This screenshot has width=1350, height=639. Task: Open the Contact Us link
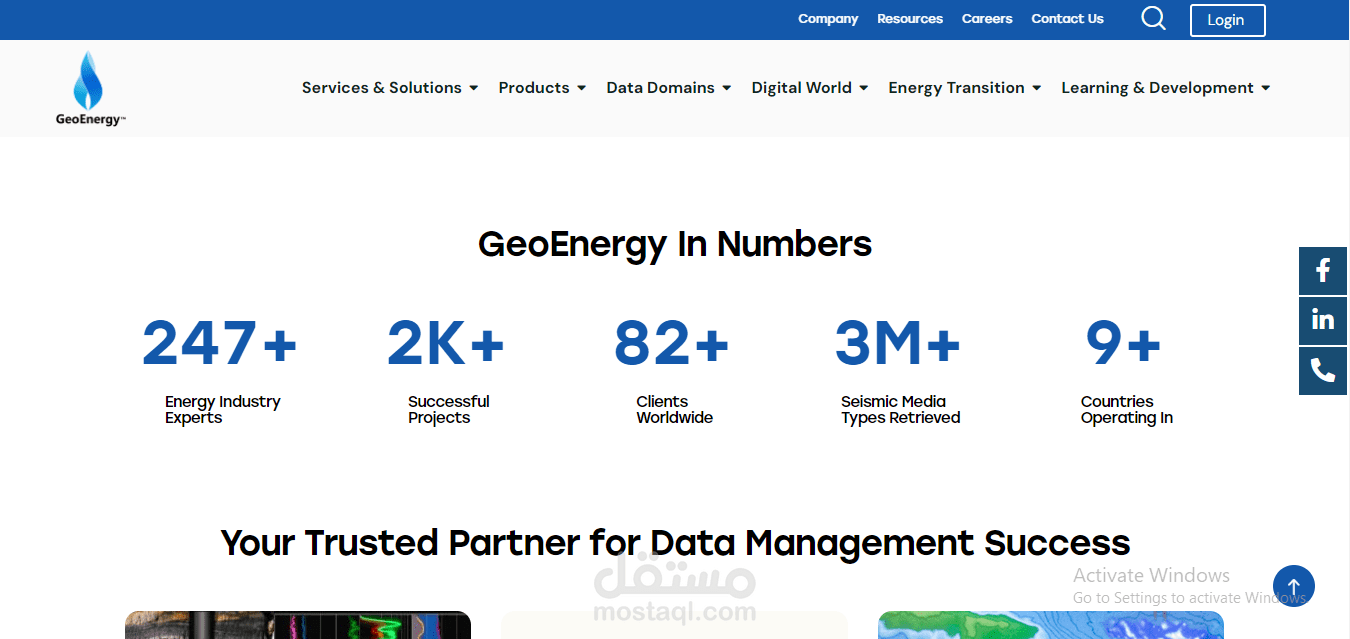pos(1067,19)
